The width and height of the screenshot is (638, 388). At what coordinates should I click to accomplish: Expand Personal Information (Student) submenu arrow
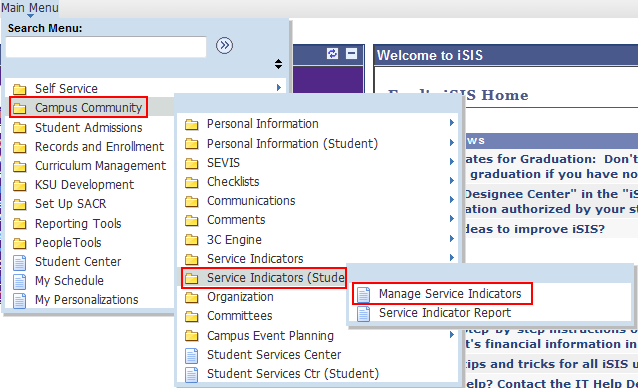pos(452,142)
